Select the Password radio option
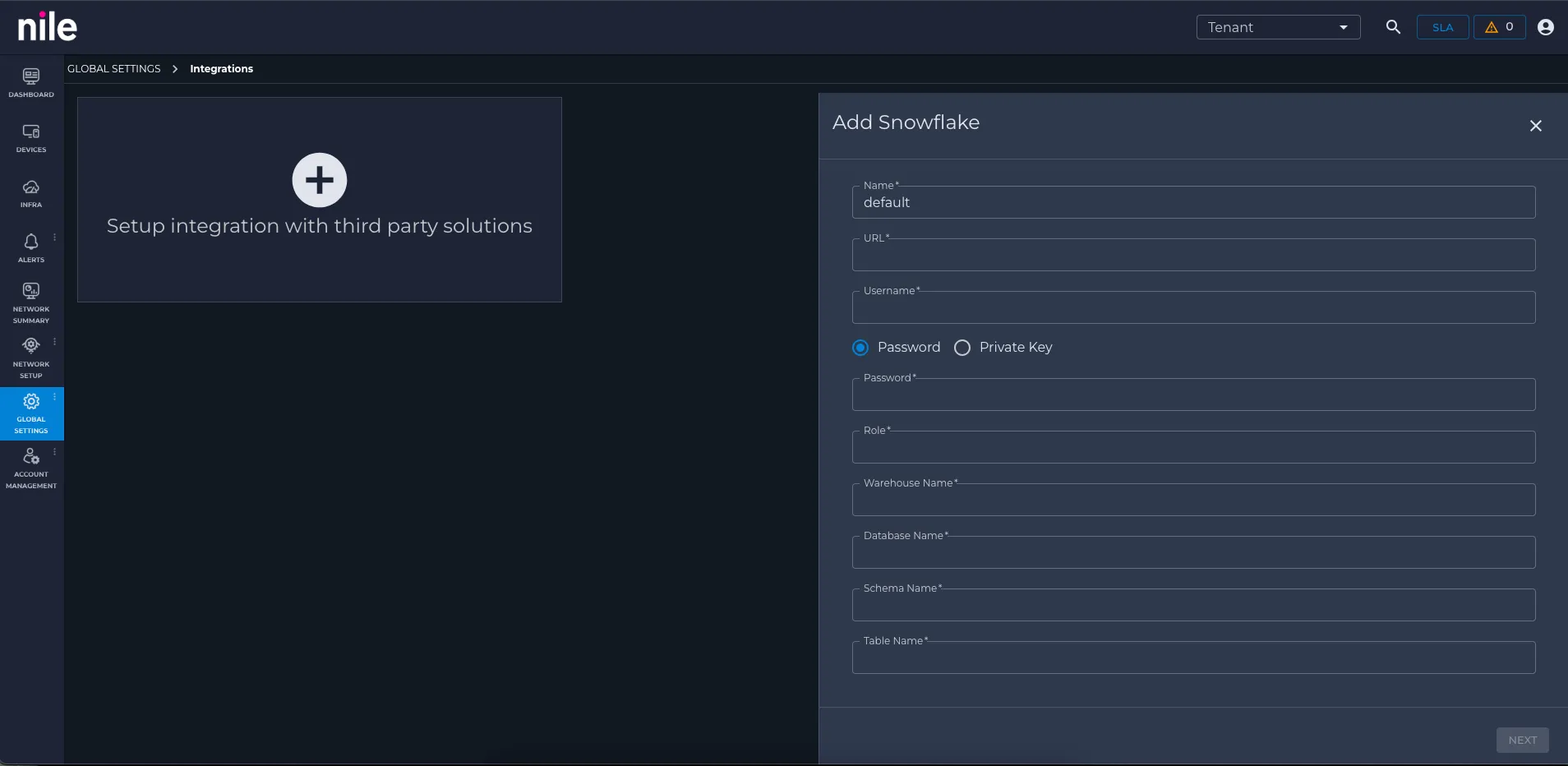This screenshot has width=1568, height=766. click(x=860, y=348)
